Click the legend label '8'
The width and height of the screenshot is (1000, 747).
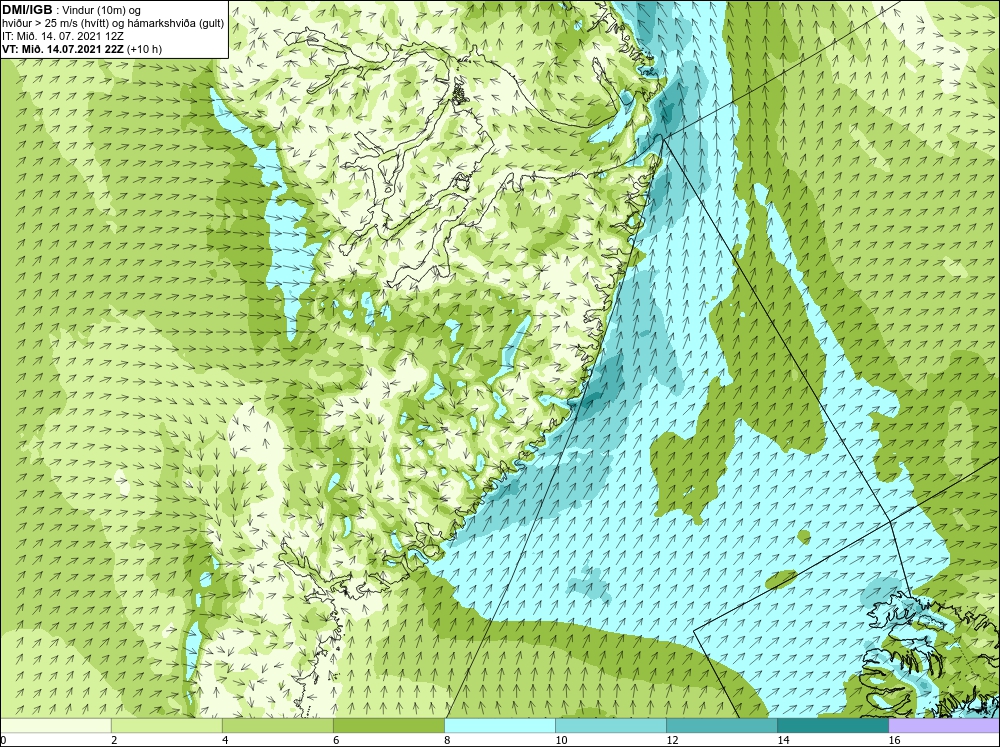[447, 740]
